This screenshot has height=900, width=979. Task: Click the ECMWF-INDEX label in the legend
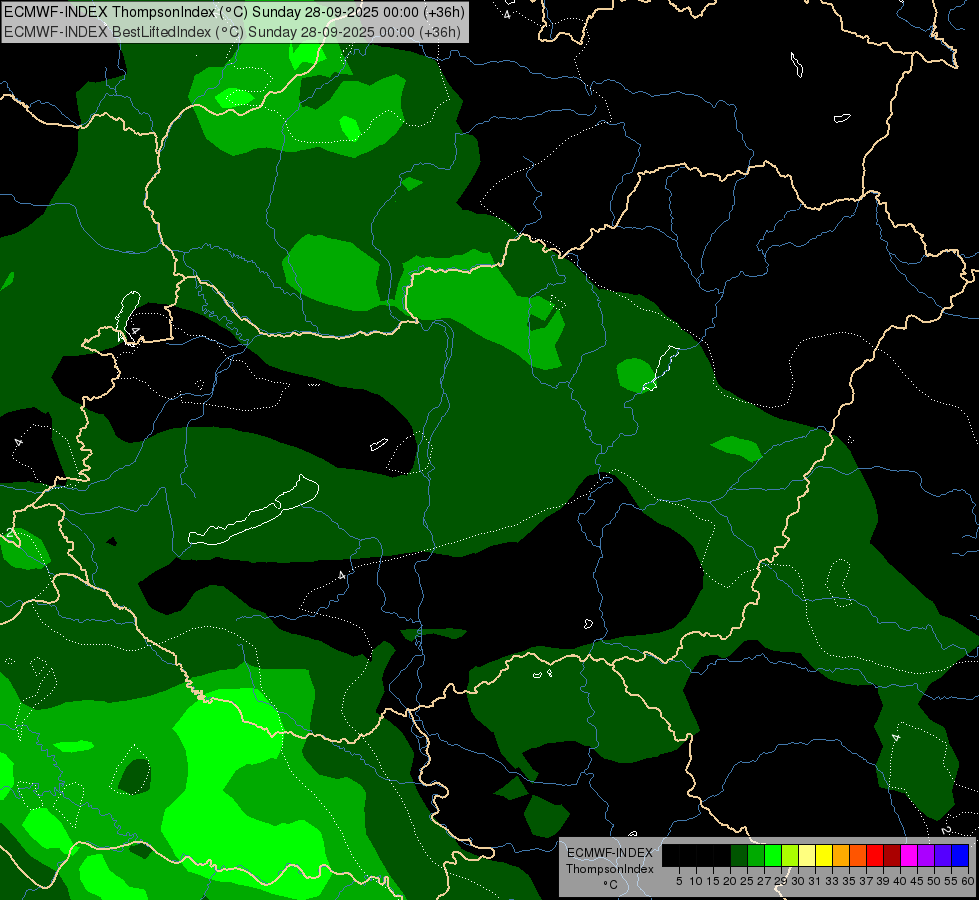click(x=609, y=853)
